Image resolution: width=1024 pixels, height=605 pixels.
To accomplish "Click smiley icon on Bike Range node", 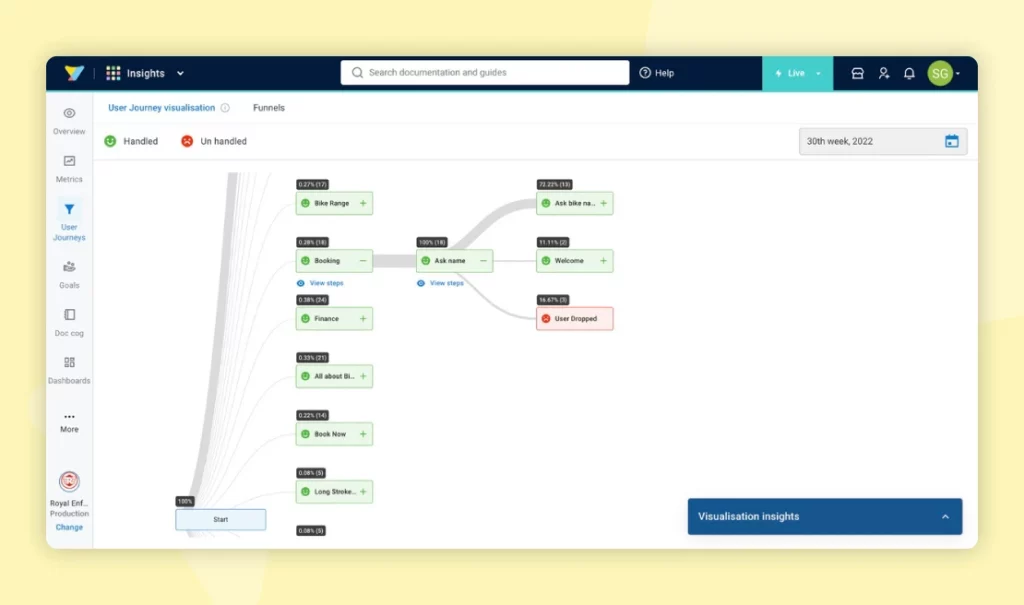I will point(306,203).
